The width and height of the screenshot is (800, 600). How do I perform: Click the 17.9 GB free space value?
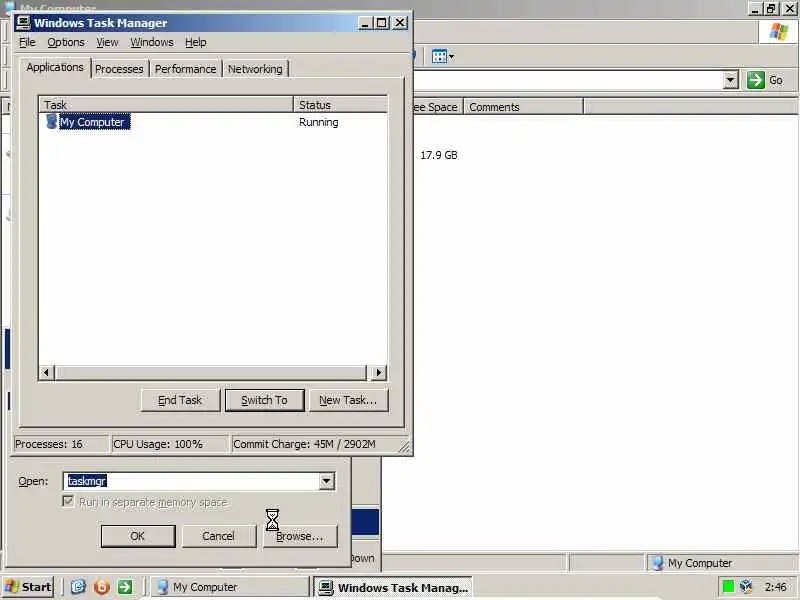tap(439, 155)
